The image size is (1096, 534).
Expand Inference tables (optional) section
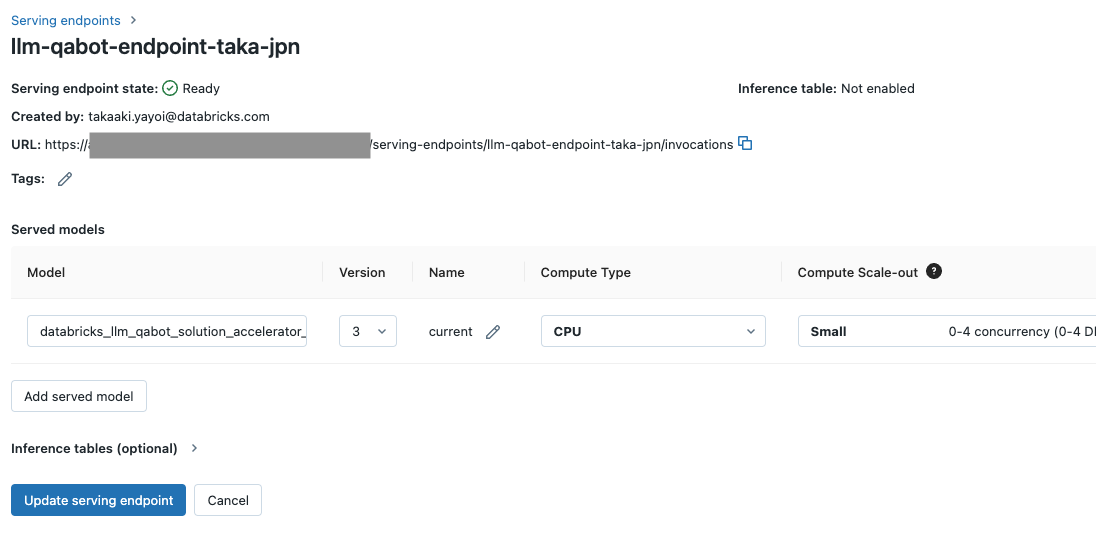point(104,448)
